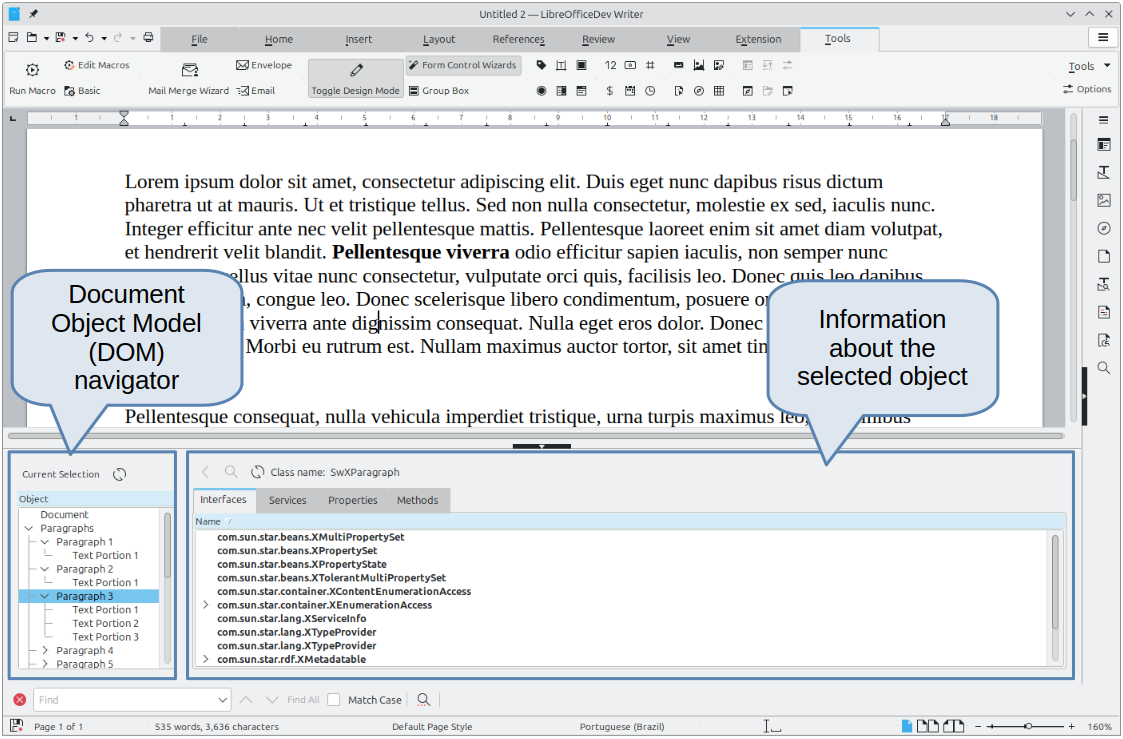The width and height of the screenshot is (1123, 739).
Task: Switch to the Insert ribbon tab
Action: [358, 39]
